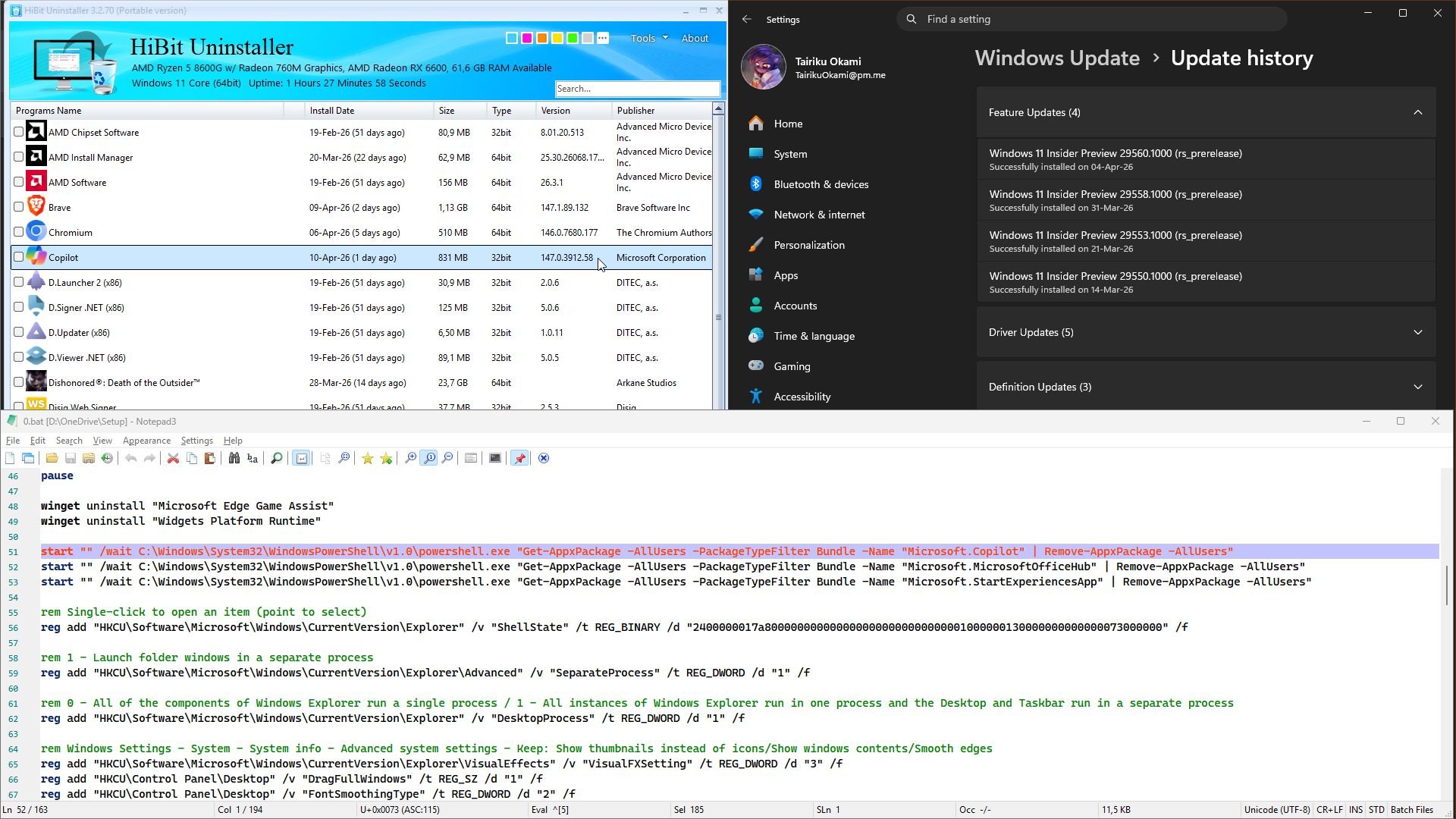Sort programs by the Publisher column header
1456x819 pixels.
point(661,111)
